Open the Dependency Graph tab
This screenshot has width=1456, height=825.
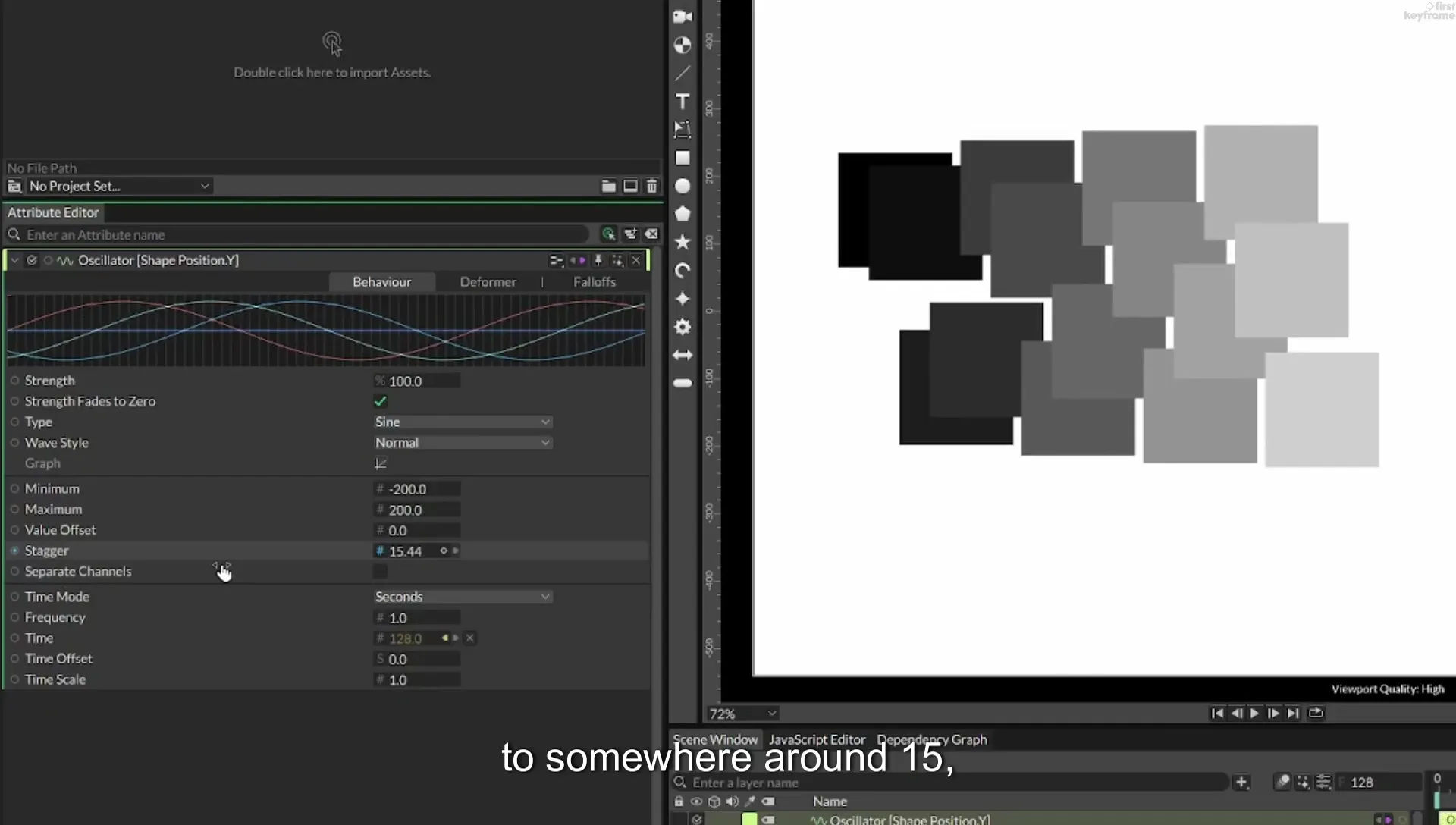[932, 739]
